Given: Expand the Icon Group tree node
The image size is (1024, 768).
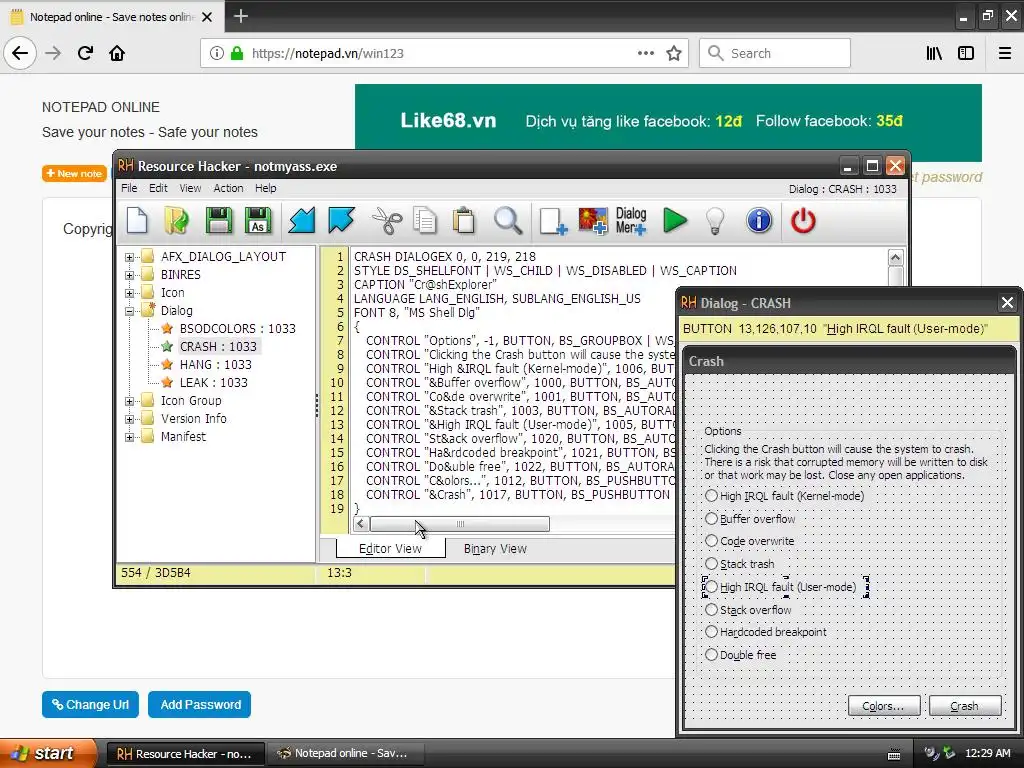Looking at the screenshot, I should pos(129,401).
